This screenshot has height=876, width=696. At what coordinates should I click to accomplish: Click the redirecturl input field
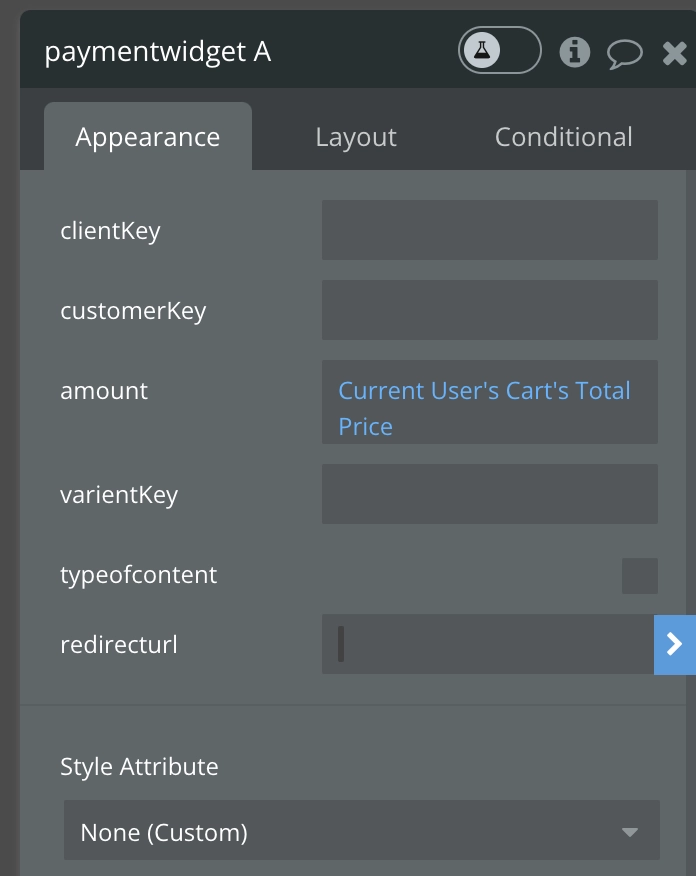(489, 644)
